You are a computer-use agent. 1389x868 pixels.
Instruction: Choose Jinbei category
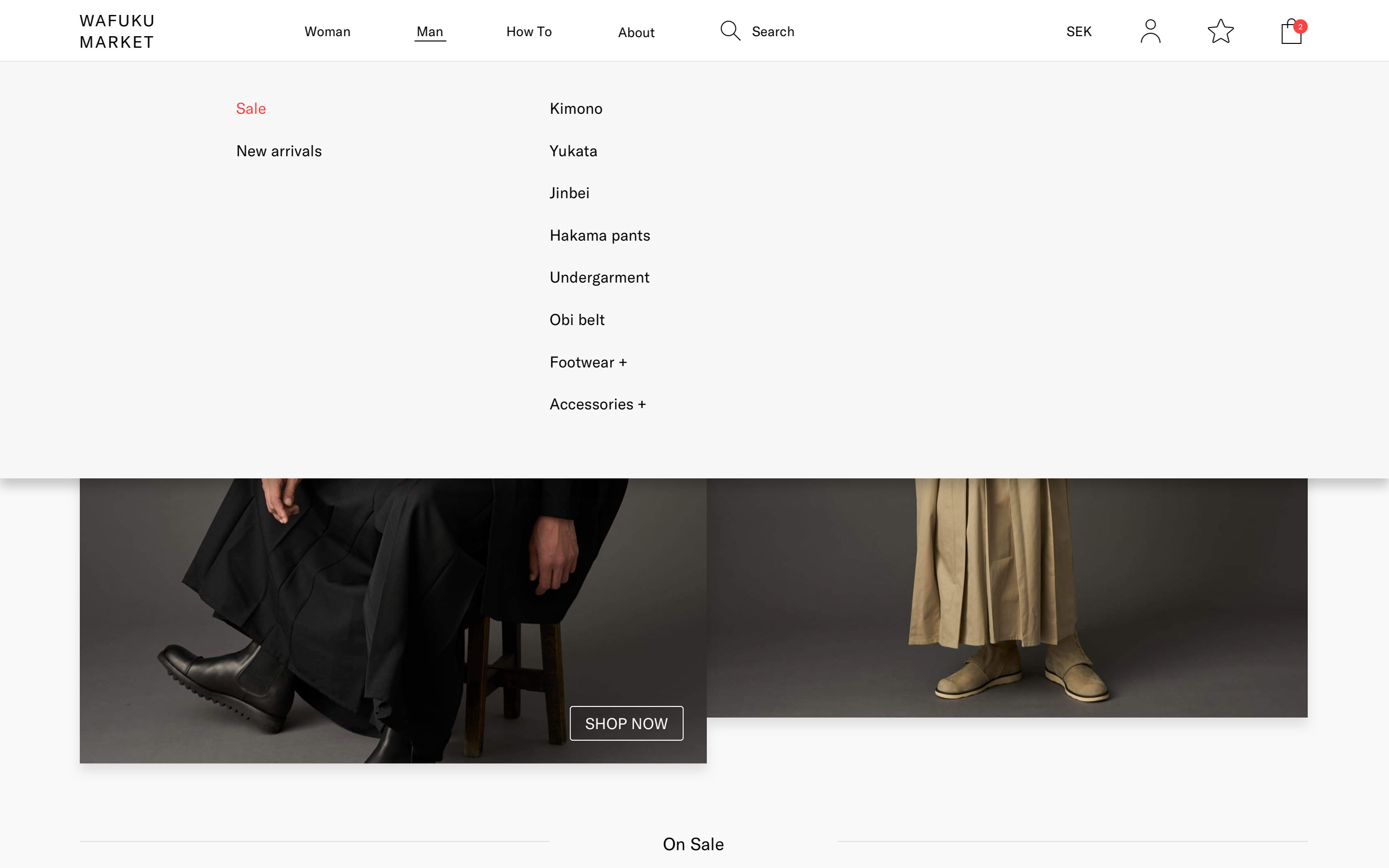570,193
